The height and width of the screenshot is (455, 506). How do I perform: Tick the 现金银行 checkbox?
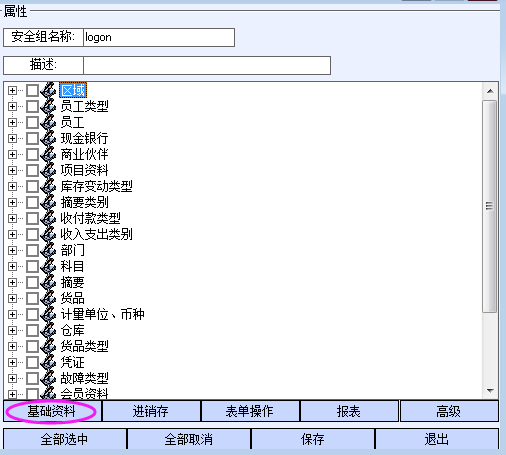click(x=32, y=138)
